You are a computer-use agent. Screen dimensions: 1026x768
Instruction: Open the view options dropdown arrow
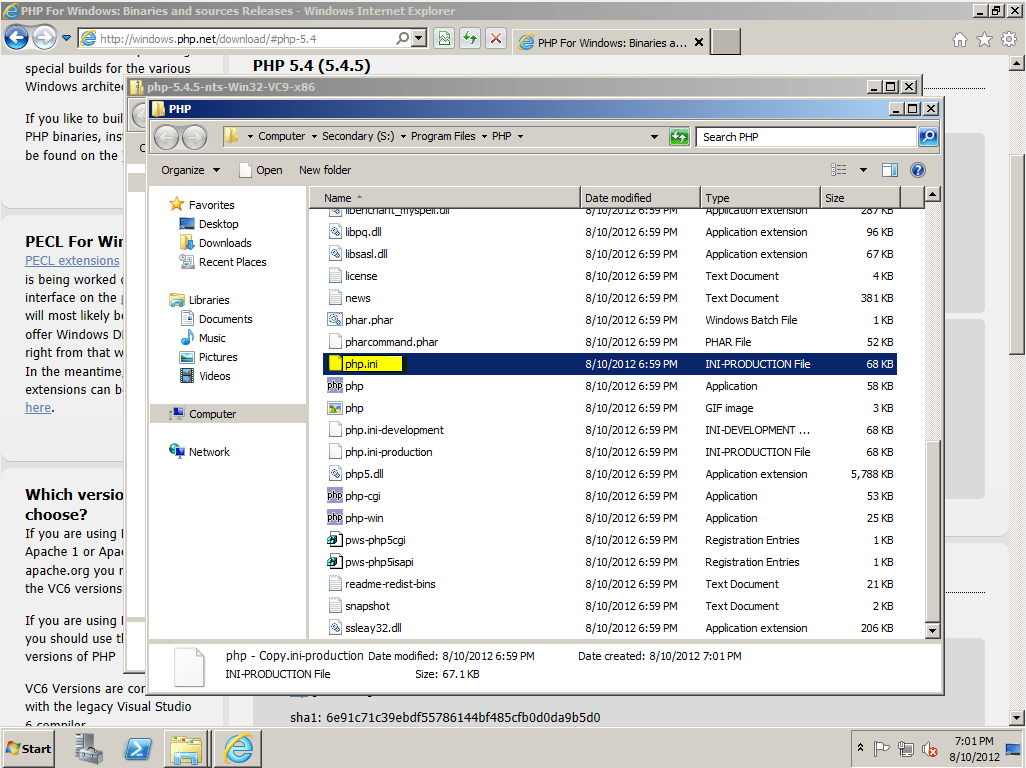(x=863, y=170)
